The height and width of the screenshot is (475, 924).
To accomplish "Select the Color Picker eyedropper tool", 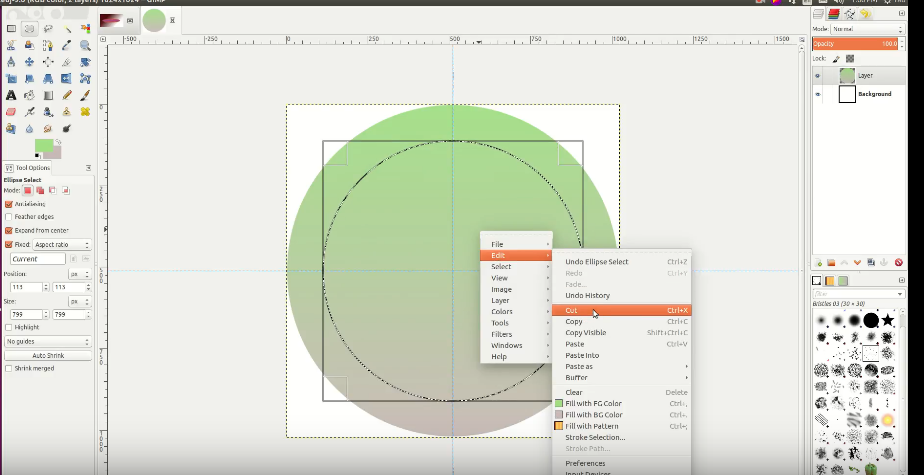I will tap(67, 45).
